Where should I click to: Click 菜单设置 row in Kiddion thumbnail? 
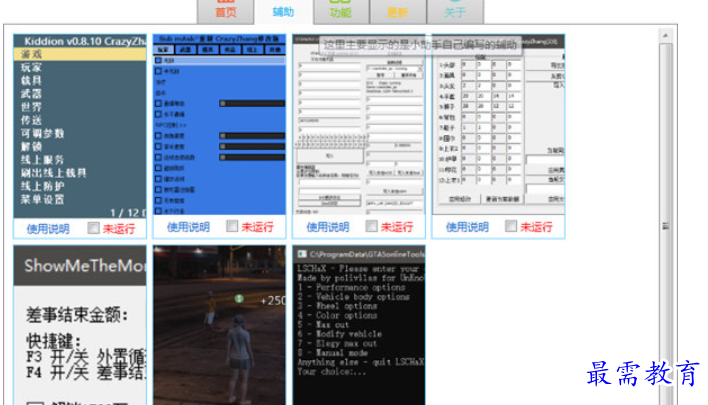tap(80, 200)
